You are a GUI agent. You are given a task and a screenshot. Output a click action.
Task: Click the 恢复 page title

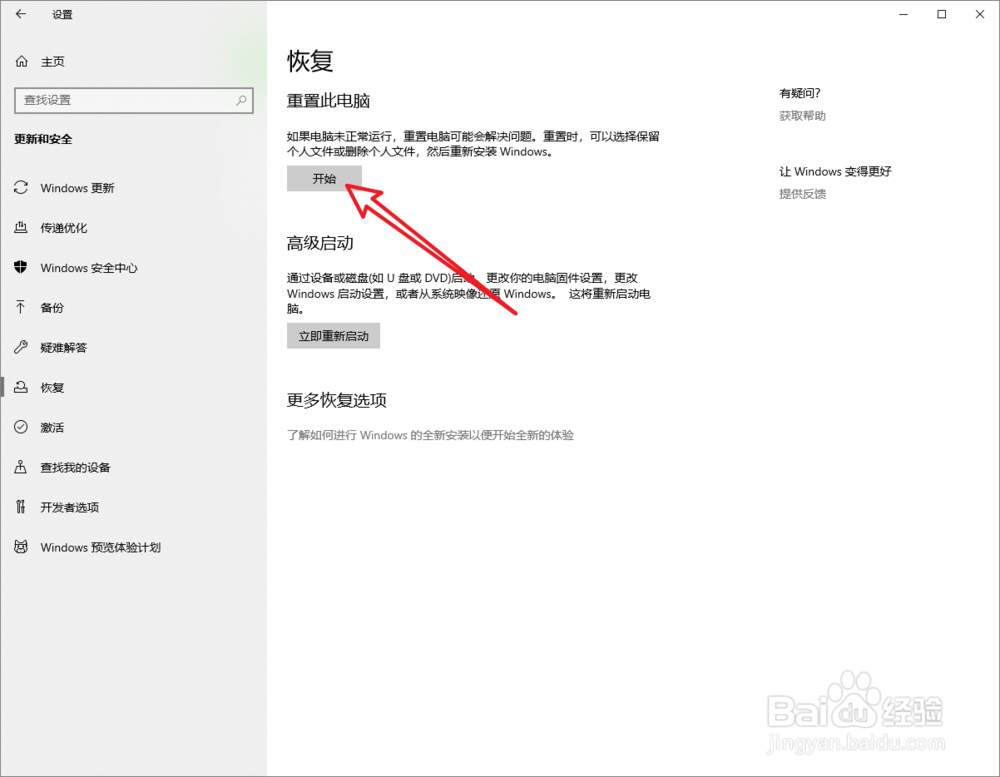tap(311, 61)
